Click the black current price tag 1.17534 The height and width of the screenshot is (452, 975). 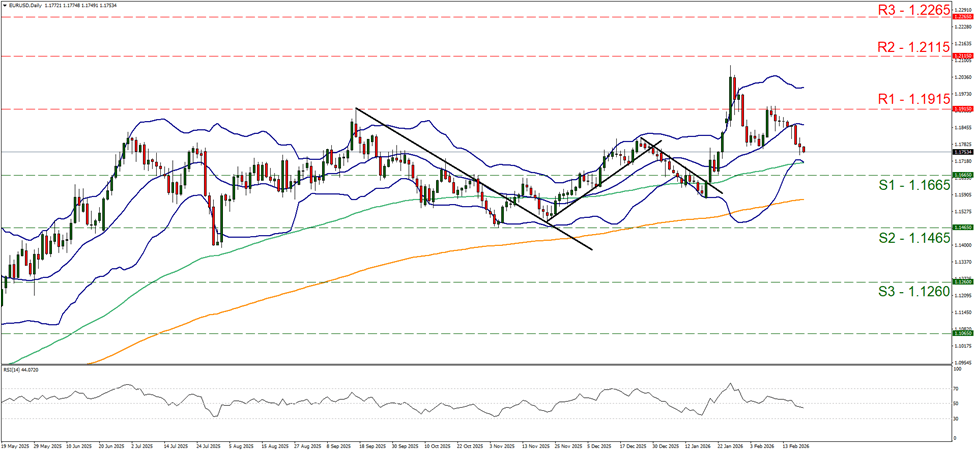(x=963, y=152)
